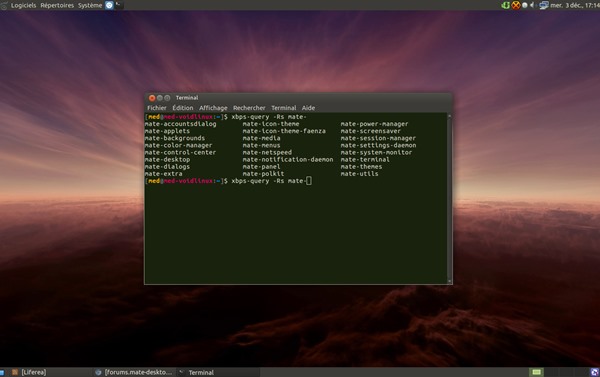Click the Terminal title bar text
Screen dimensions: 600x377
(x=187, y=98)
